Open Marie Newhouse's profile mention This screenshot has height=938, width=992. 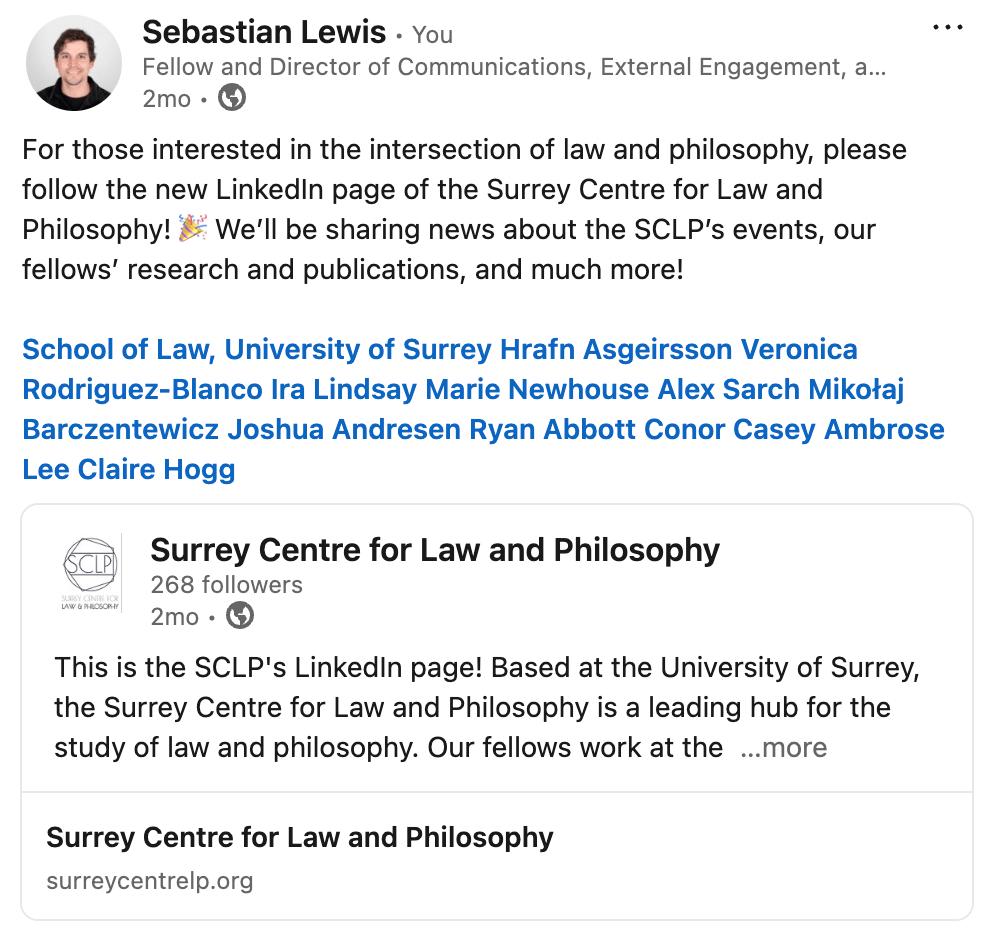(537, 389)
